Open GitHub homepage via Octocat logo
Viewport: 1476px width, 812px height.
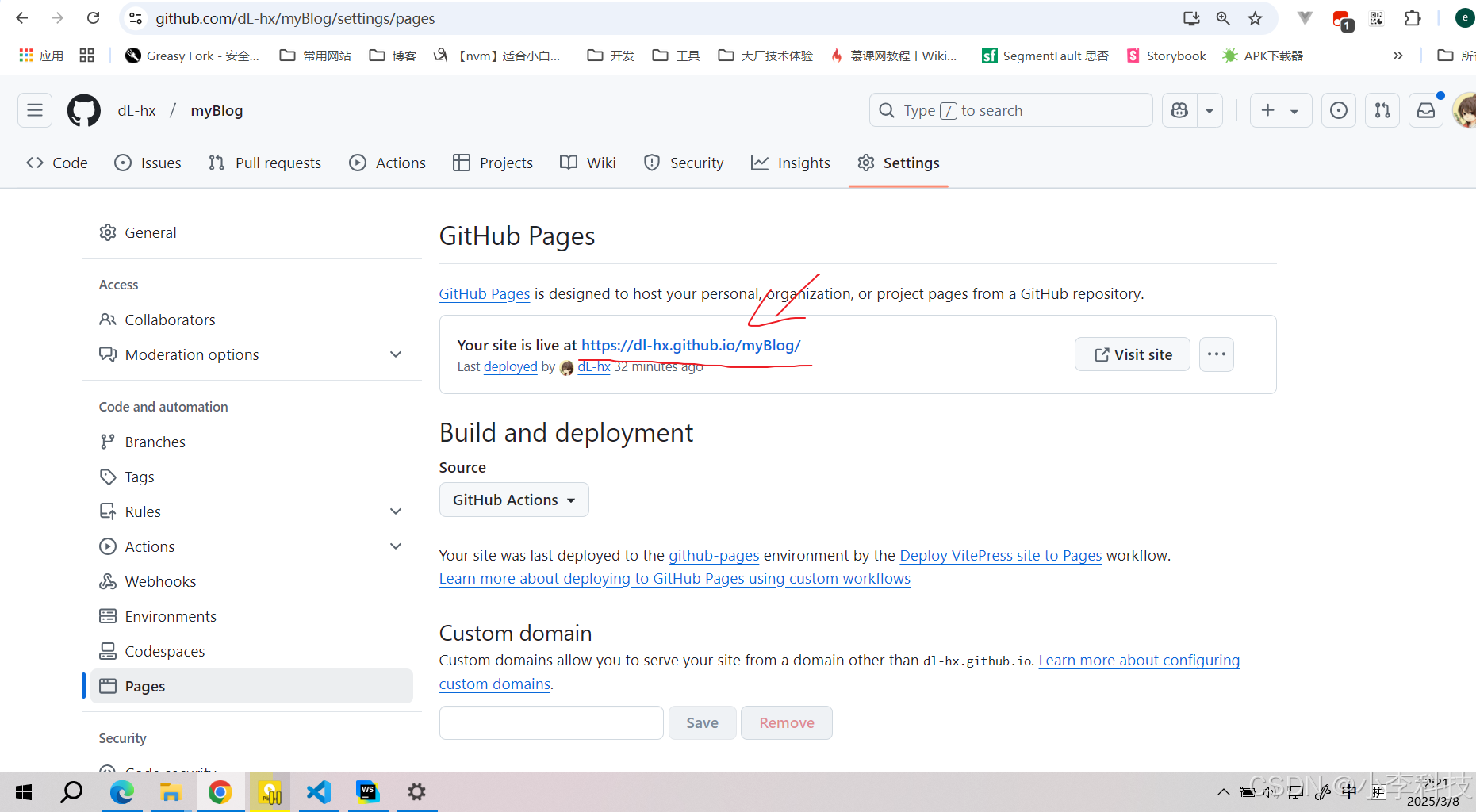(x=84, y=110)
